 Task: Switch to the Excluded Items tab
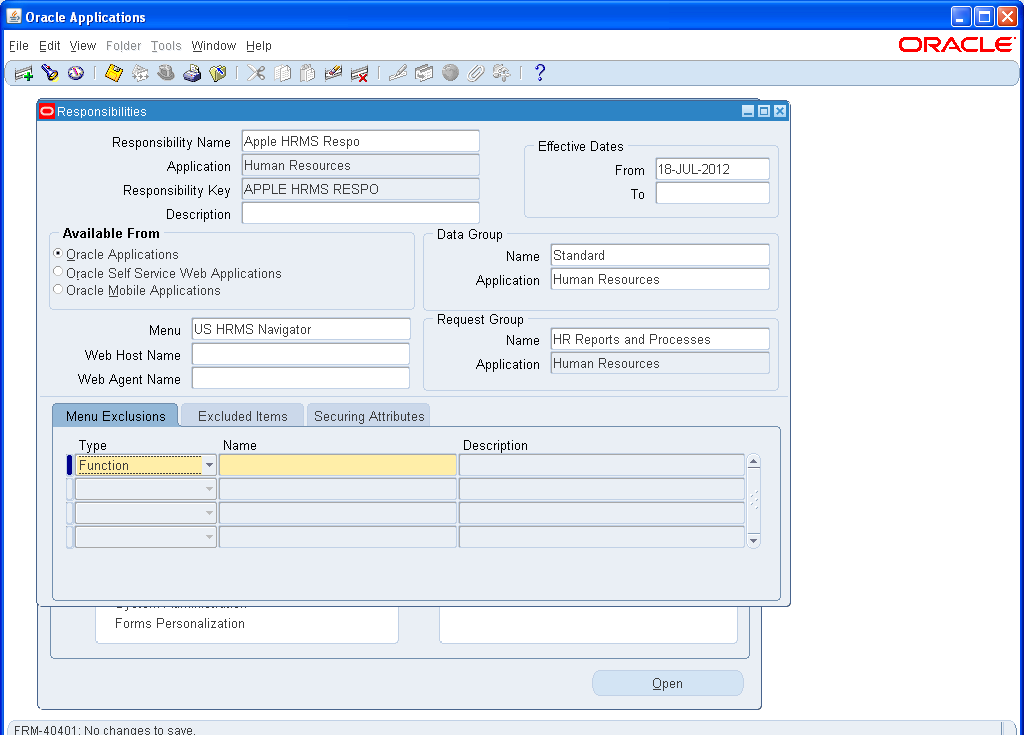[242, 414]
